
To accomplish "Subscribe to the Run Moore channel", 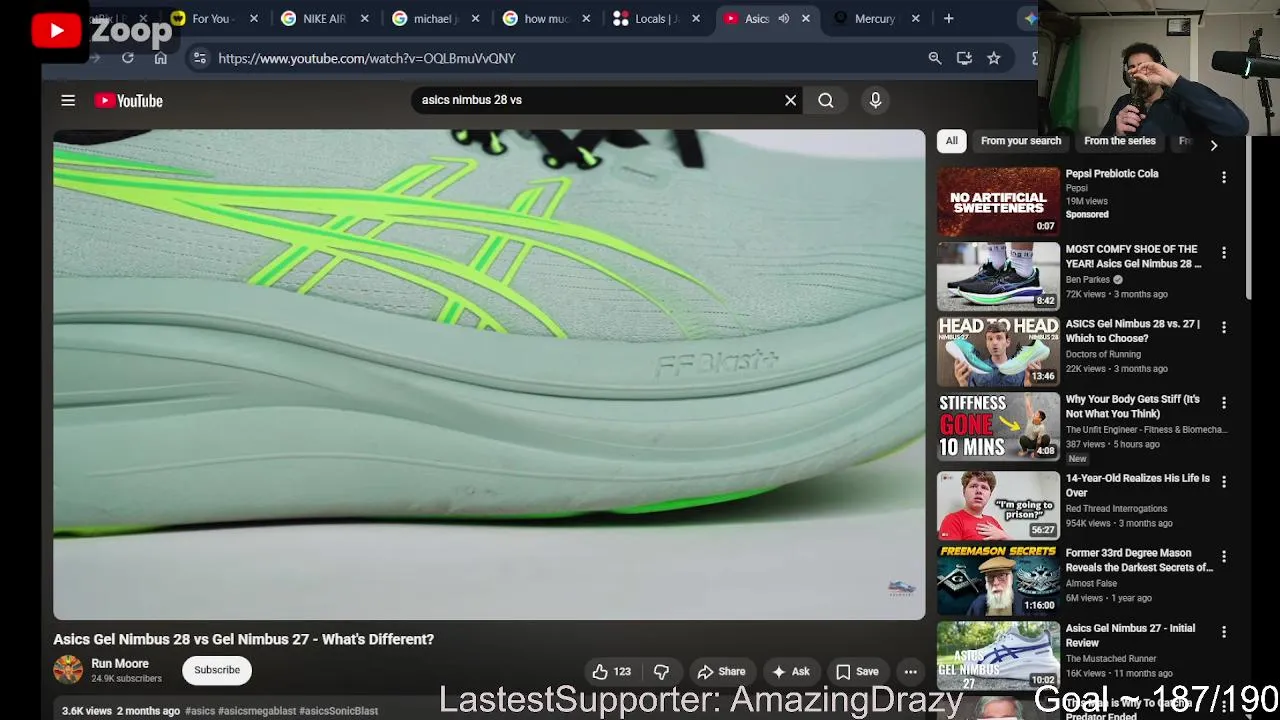I will point(217,670).
